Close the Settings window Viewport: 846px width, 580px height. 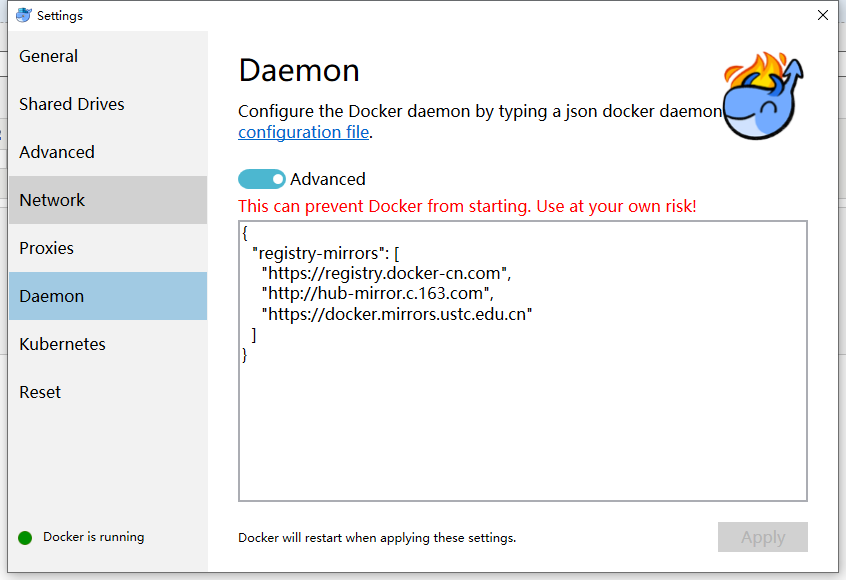tap(822, 15)
